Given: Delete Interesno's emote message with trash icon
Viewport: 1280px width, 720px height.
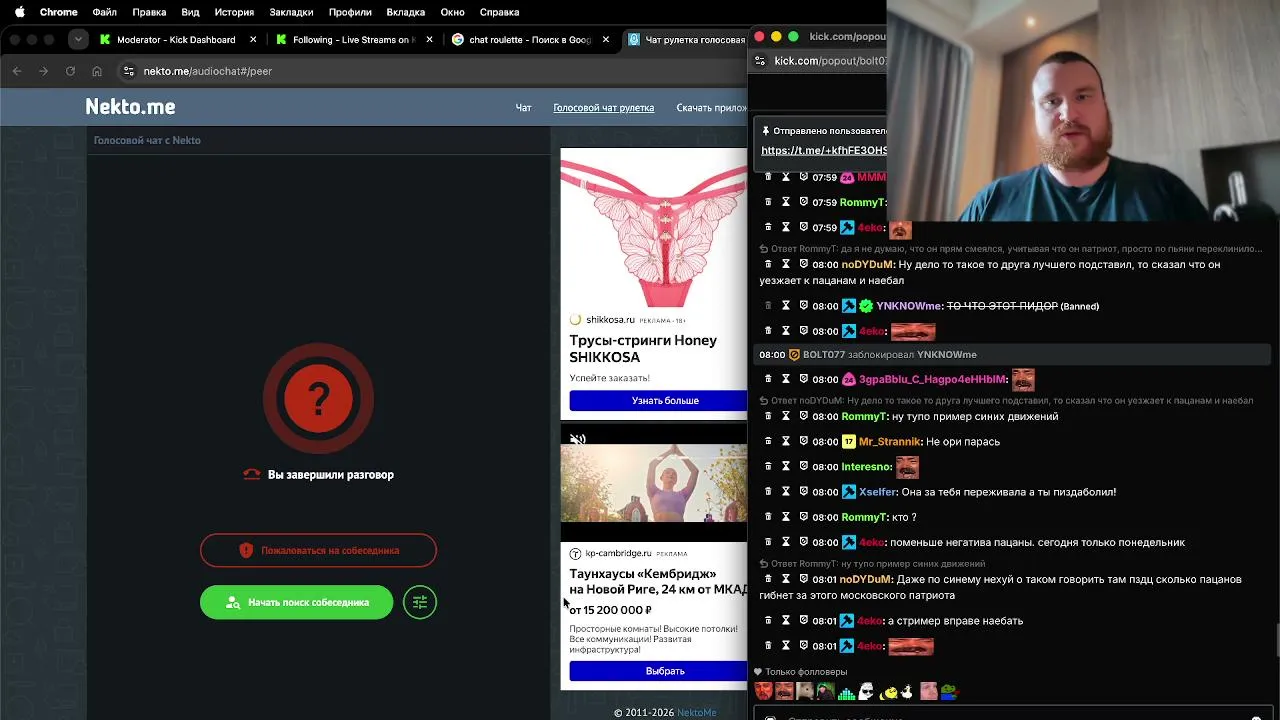Looking at the screenshot, I should [x=768, y=466].
